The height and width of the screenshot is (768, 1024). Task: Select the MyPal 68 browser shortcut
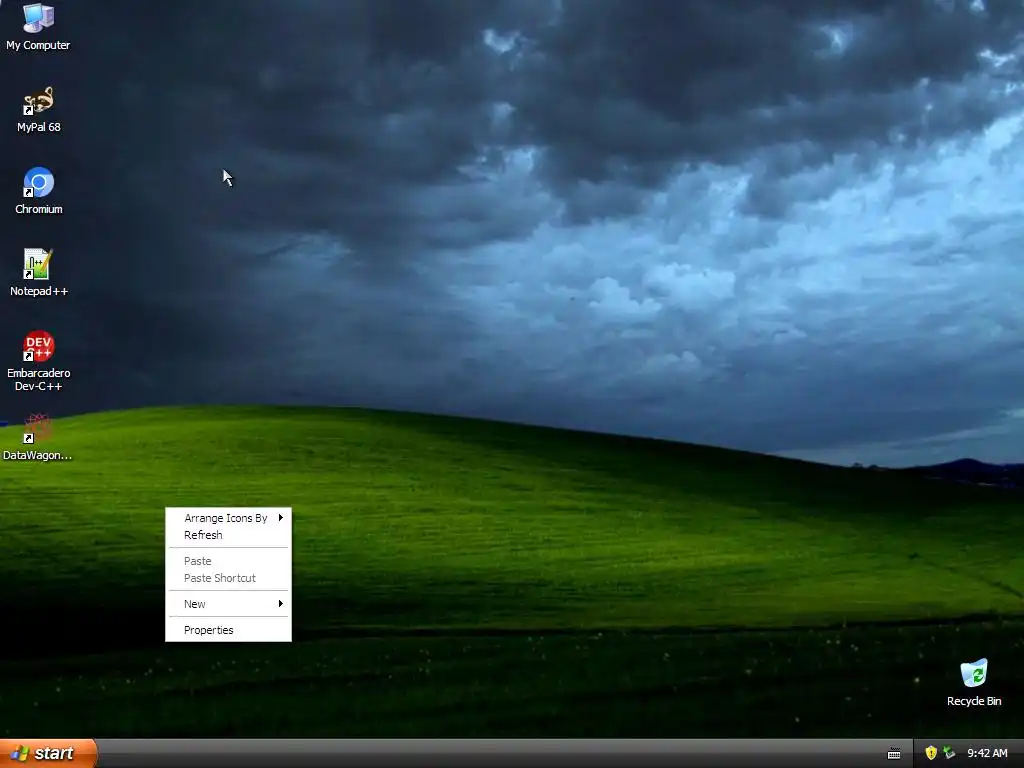(x=39, y=108)
